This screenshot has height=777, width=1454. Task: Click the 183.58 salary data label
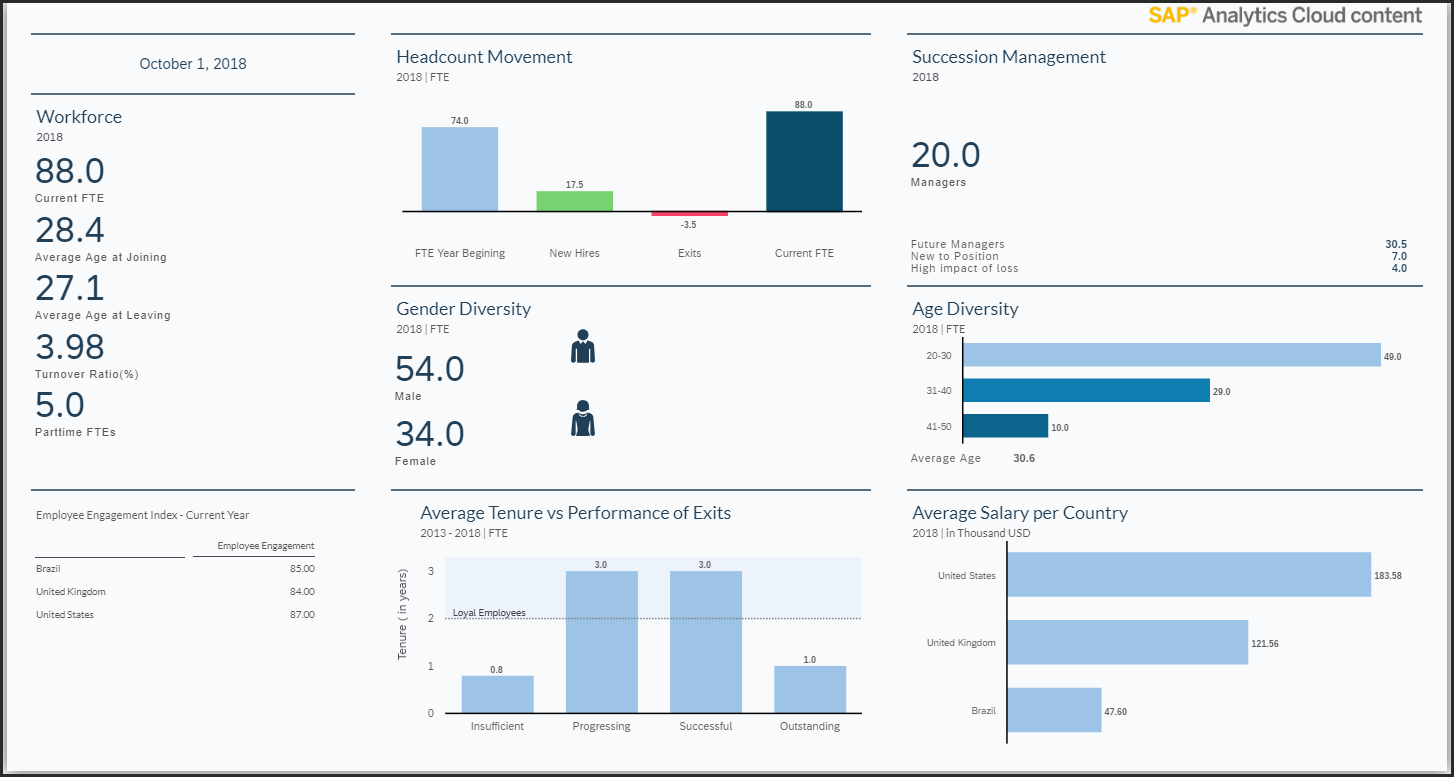(1388, 576)
